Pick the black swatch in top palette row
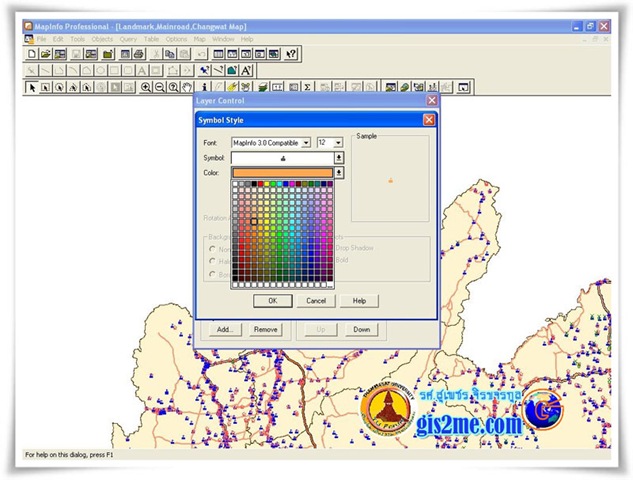 click(254, 184)
